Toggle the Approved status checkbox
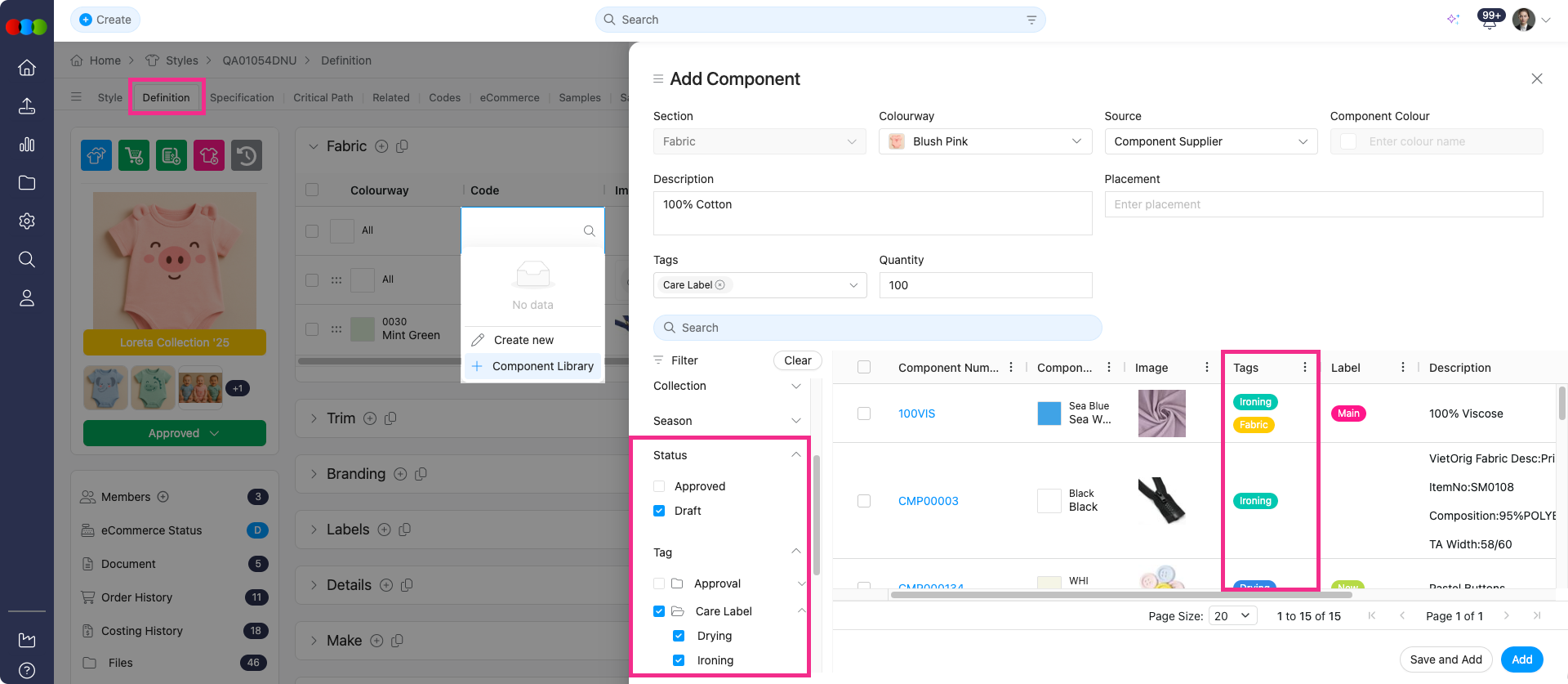Screen dimensions: 1568x684 [x=659, y=486]
